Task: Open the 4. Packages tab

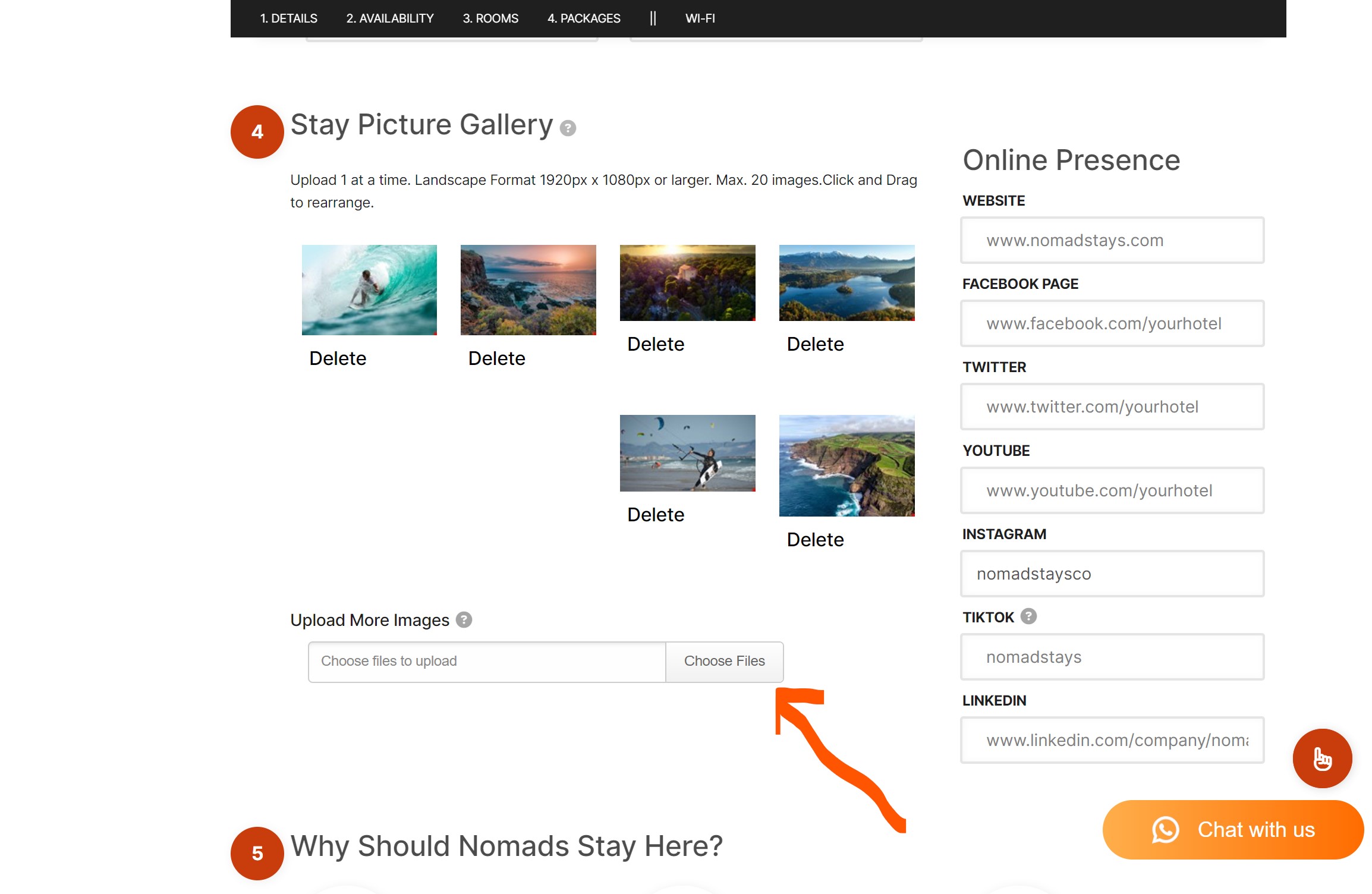Action: (584, 18)
